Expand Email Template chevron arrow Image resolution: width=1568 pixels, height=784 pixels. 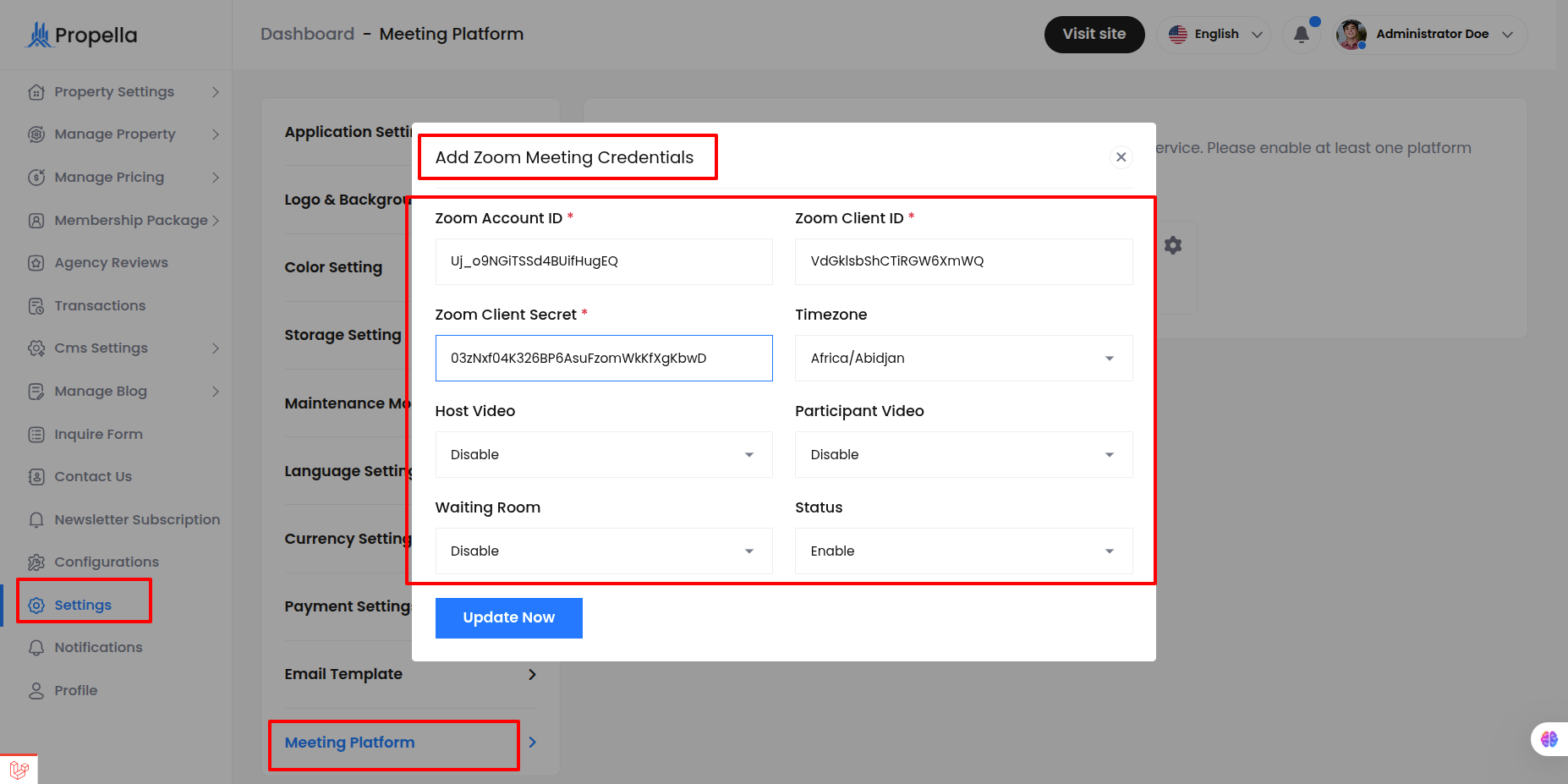[532, 674]
